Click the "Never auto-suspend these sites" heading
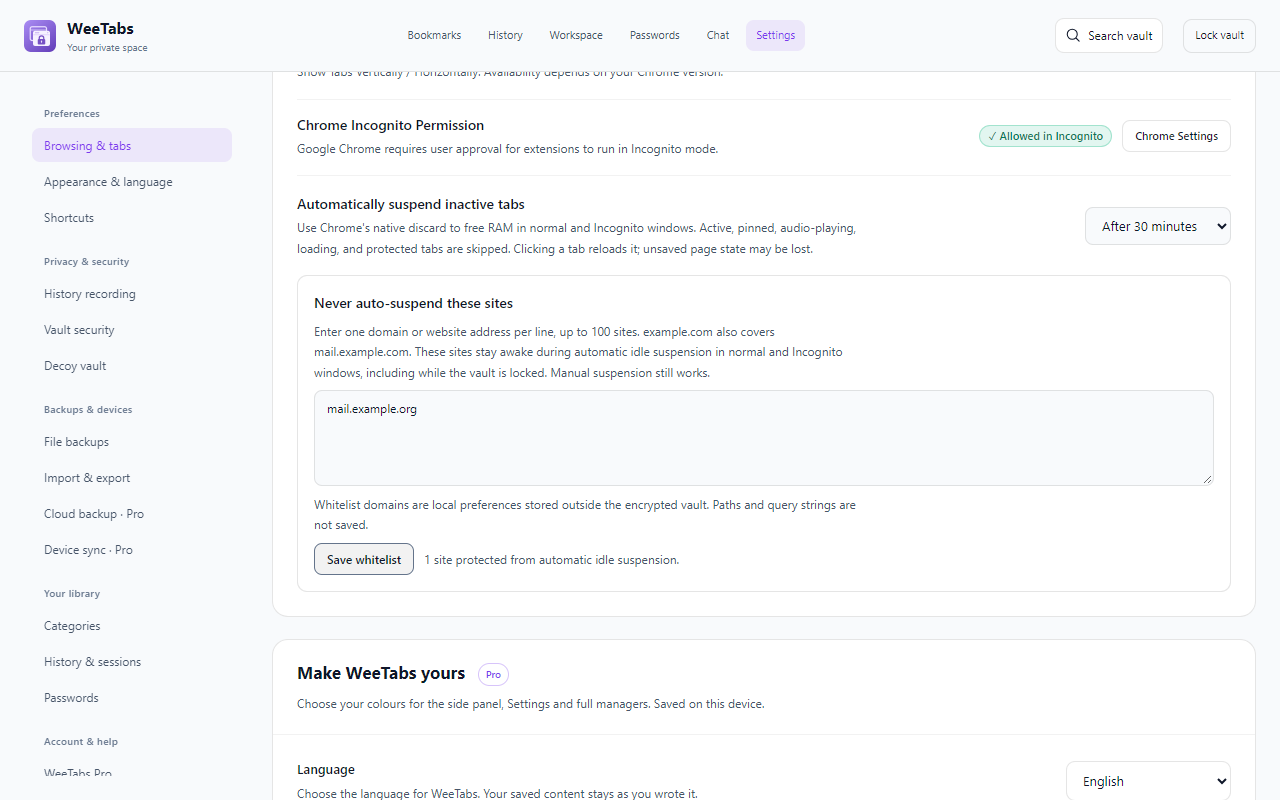This screenshot has height=800, width=1280. 413,303
